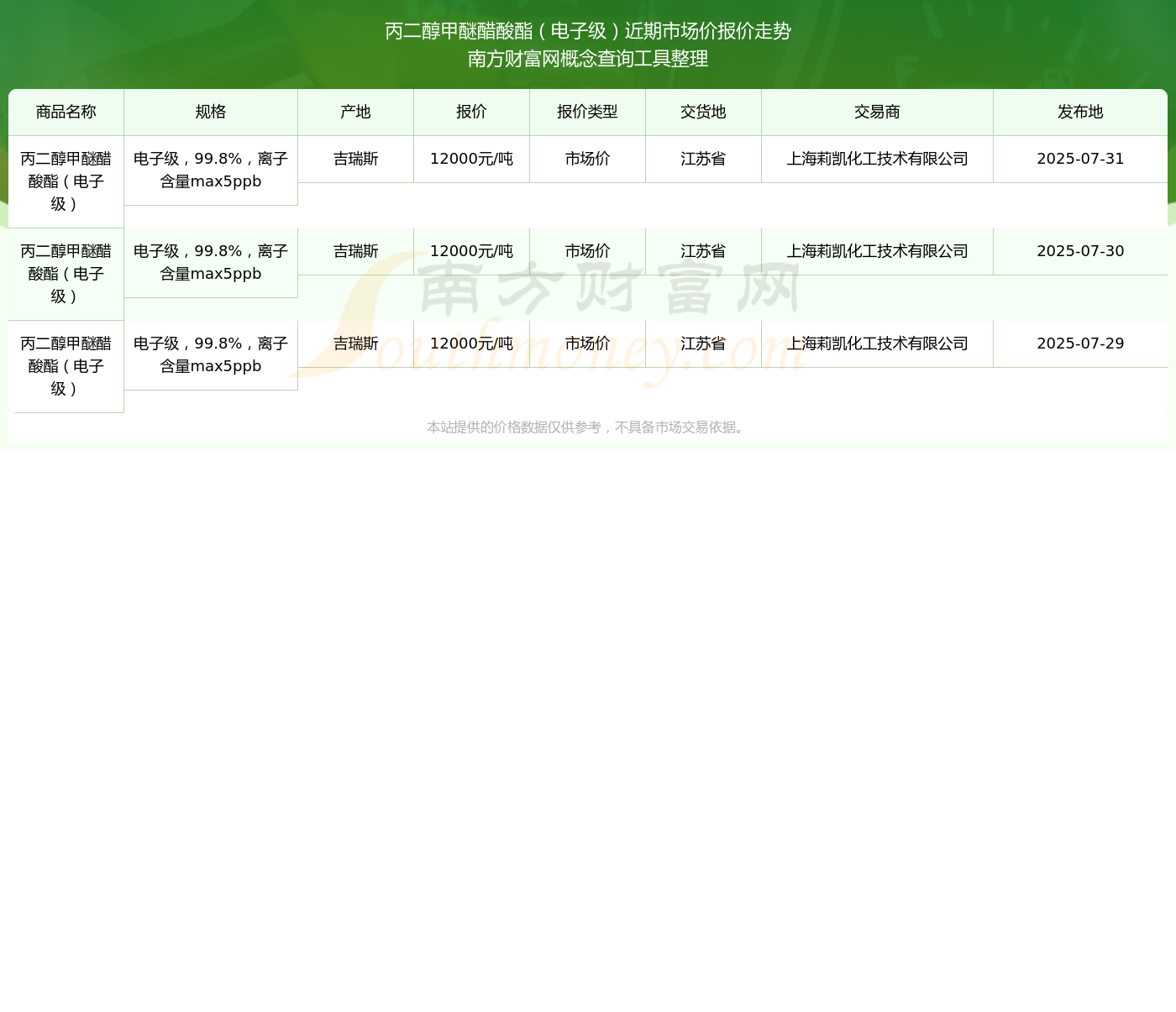Click the 规格 column header
1176x1012 pixels.
click(211, 112)
